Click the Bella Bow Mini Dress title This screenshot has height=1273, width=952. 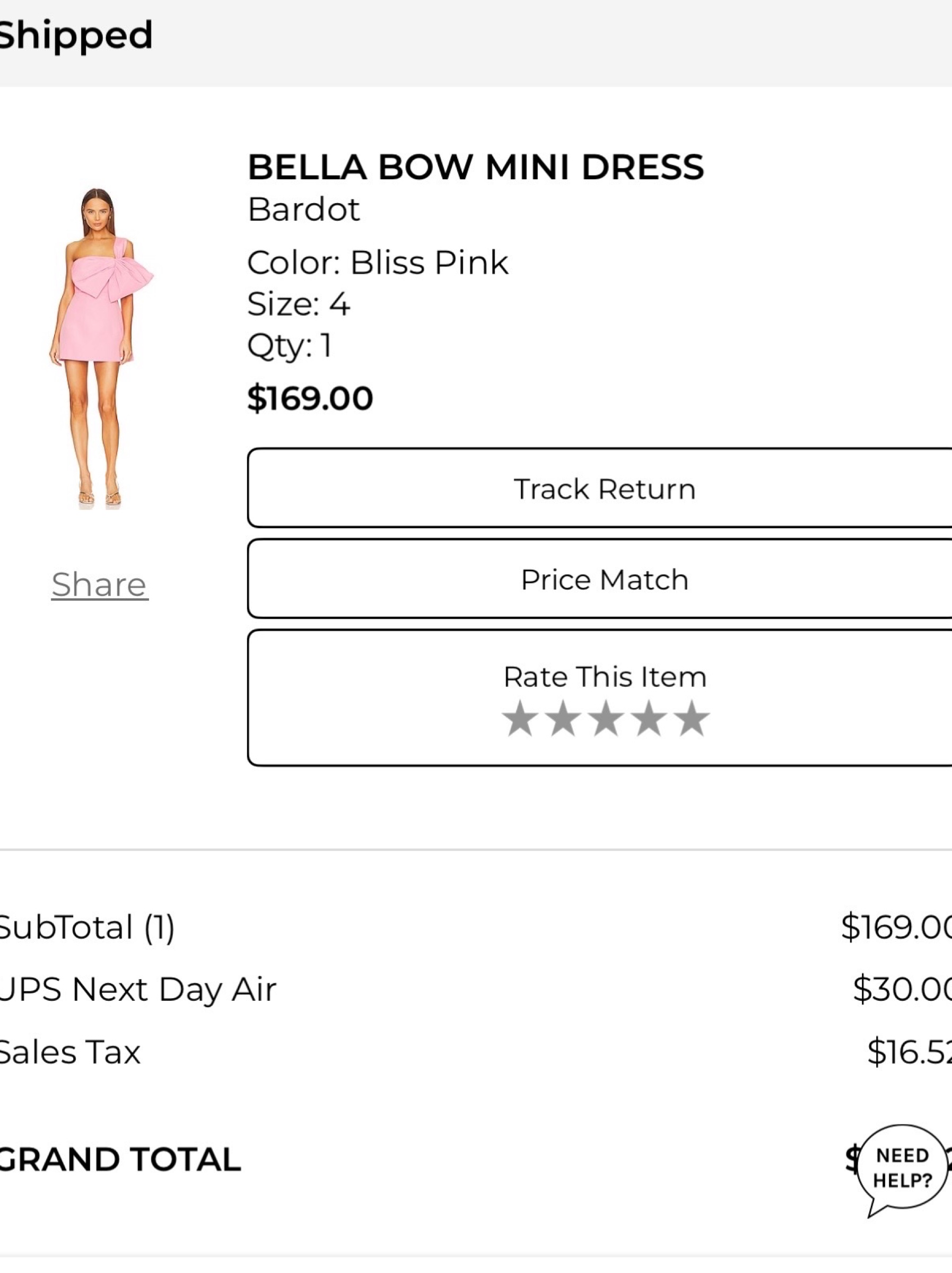[475, 167]
